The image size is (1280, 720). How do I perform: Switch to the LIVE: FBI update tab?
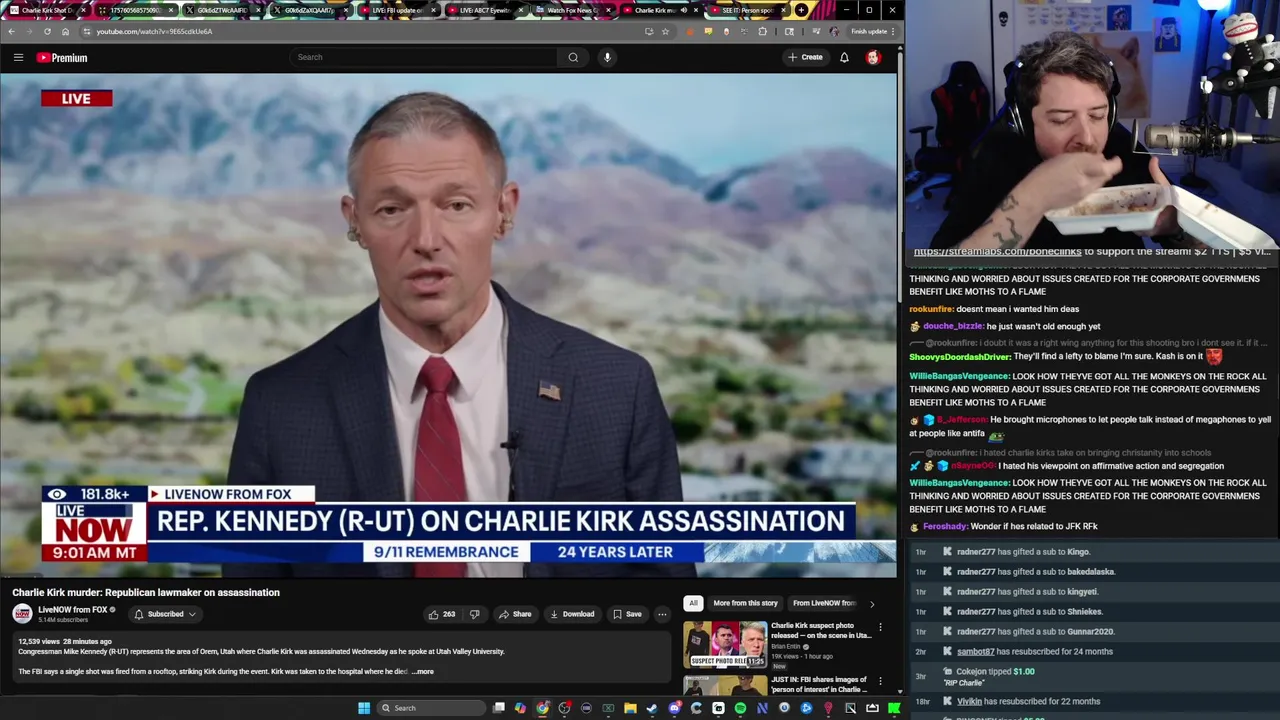[398, 10]
